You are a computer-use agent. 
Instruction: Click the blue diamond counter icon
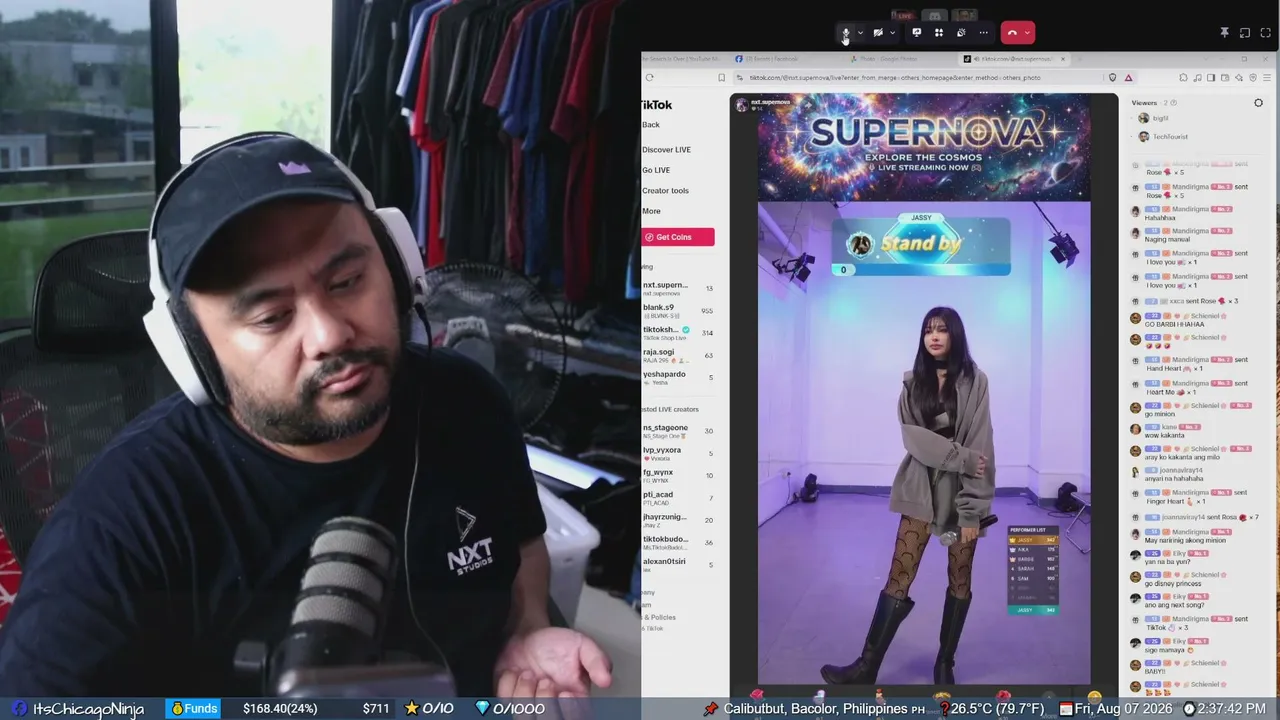[x=482, y=708]
